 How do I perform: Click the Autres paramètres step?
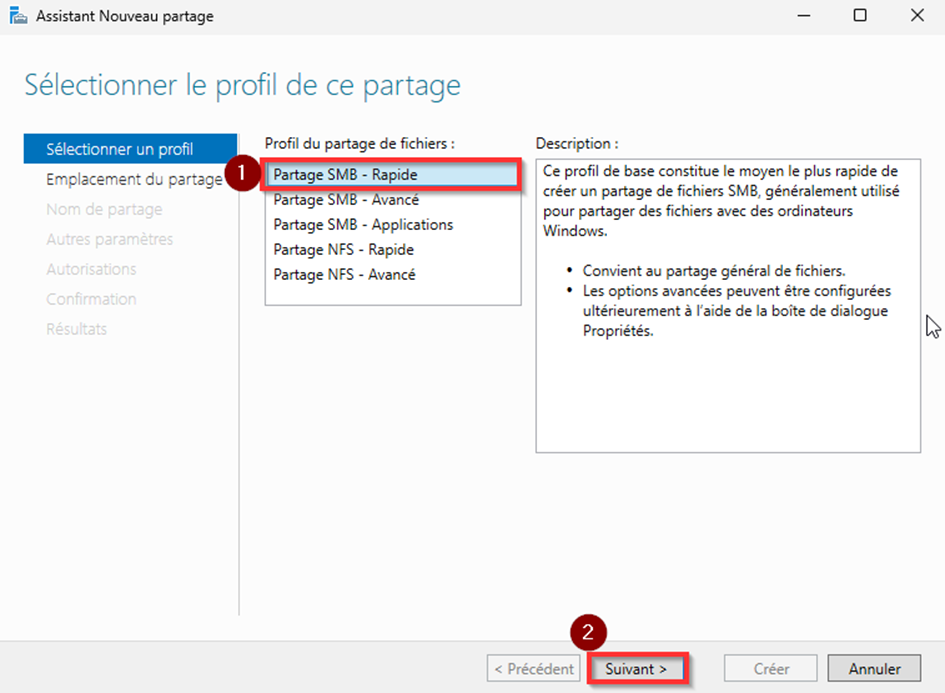(109, 240)
